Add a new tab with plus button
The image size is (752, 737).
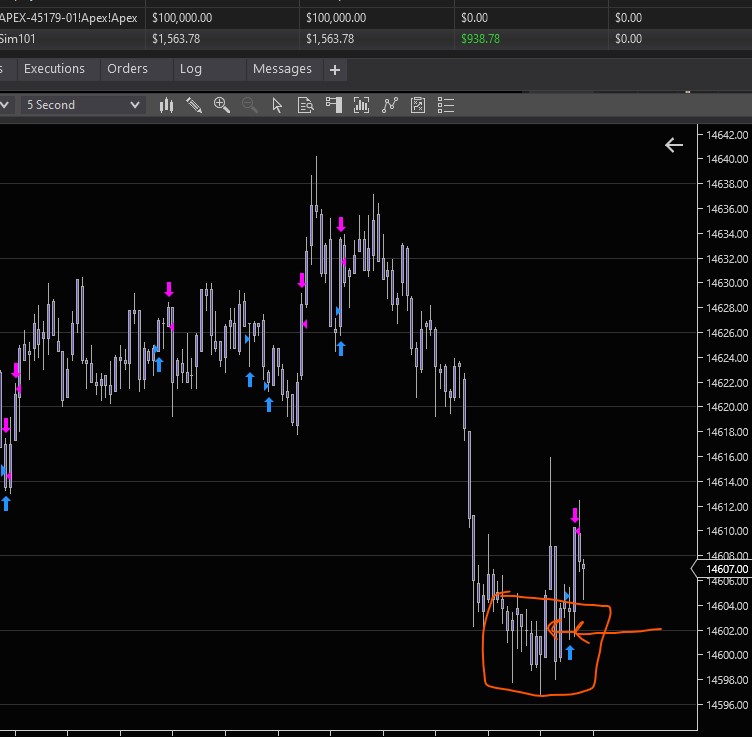click(x=335, y=70)
